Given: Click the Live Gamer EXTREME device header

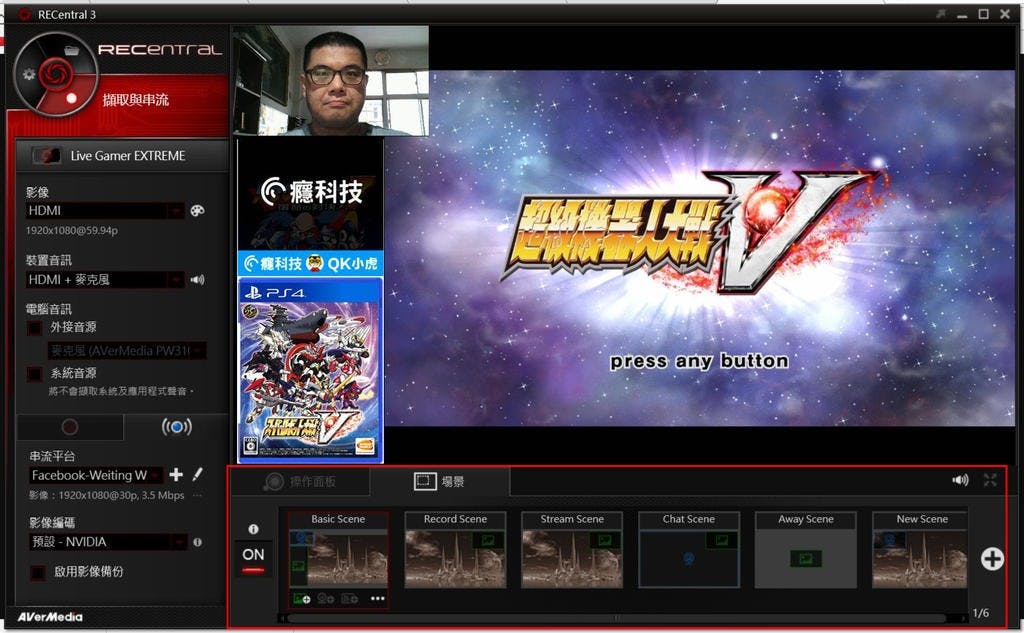Looking at the screenshot, I should coord(122,155).
